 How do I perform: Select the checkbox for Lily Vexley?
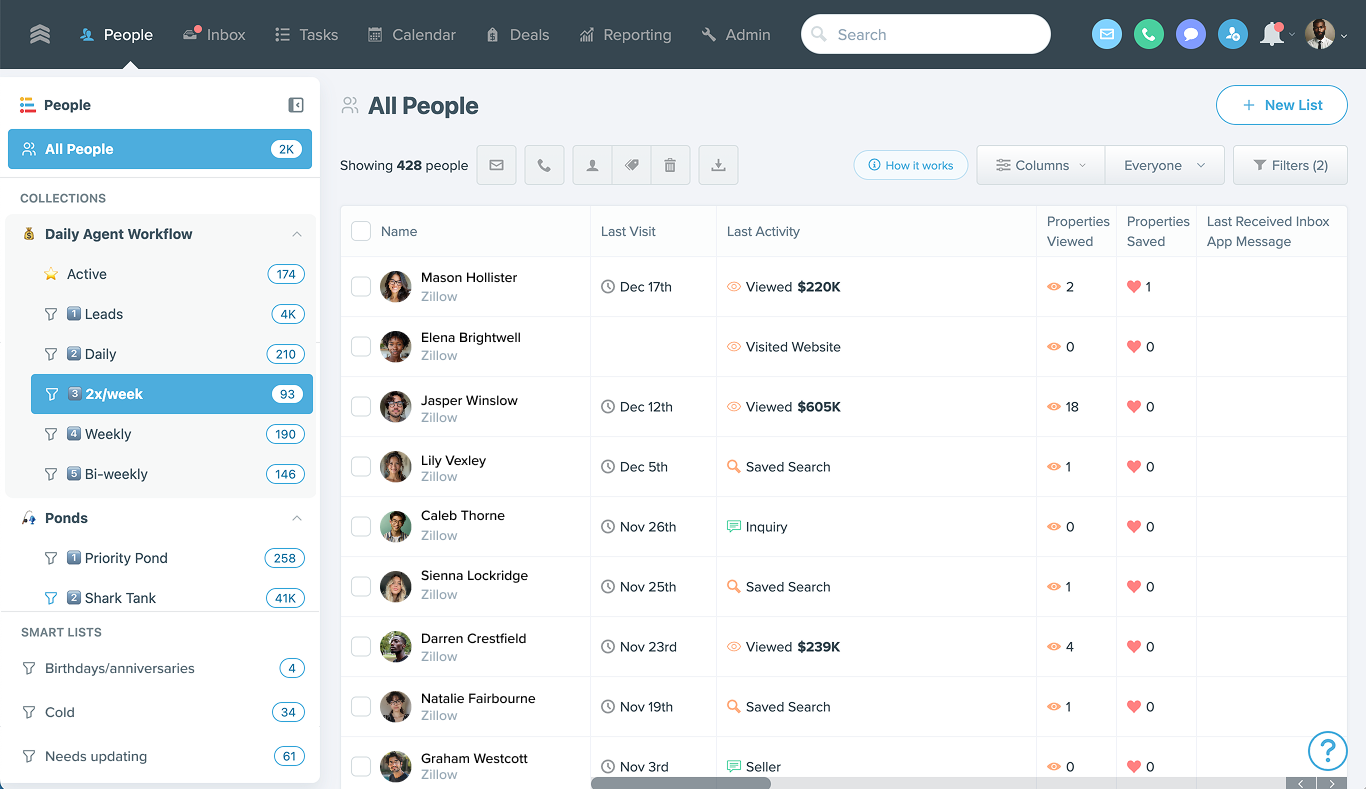361,467
